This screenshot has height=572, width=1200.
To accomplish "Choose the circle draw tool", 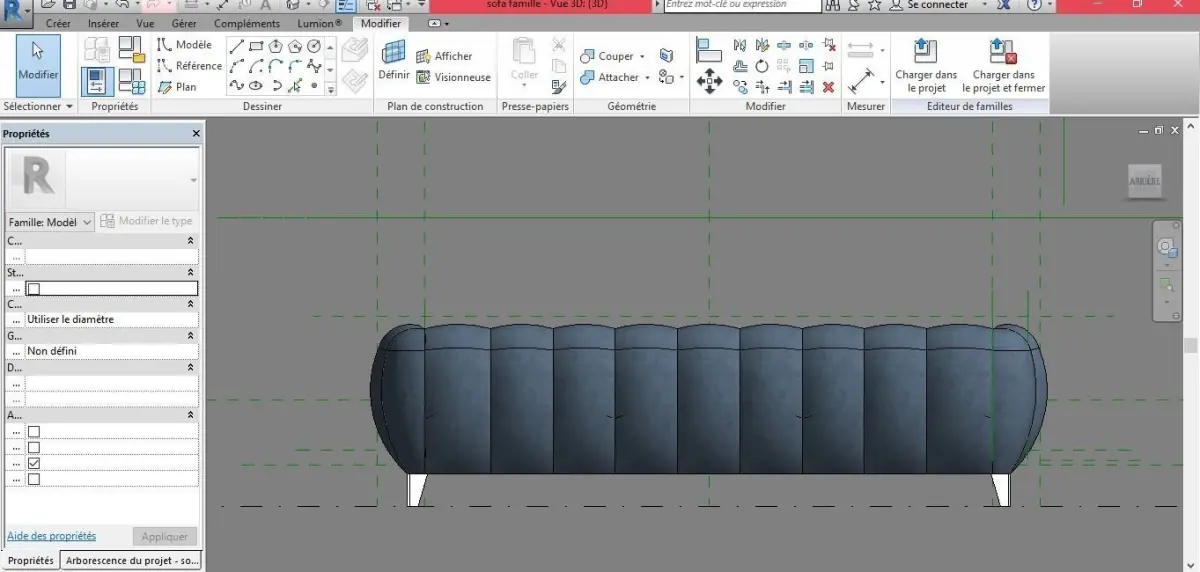I will [x=314, y=46].
